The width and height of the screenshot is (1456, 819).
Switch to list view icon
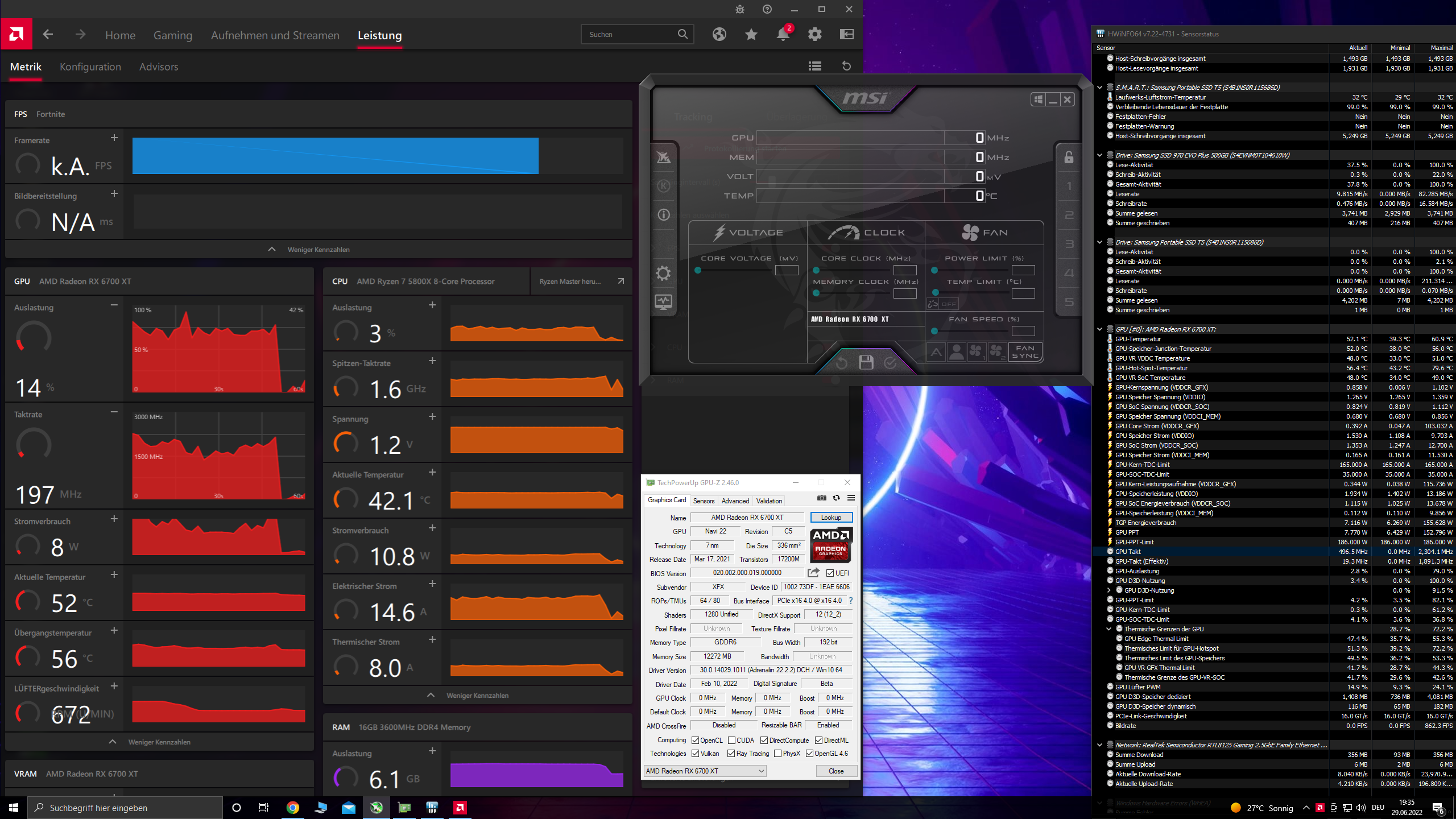coord(814,66)
